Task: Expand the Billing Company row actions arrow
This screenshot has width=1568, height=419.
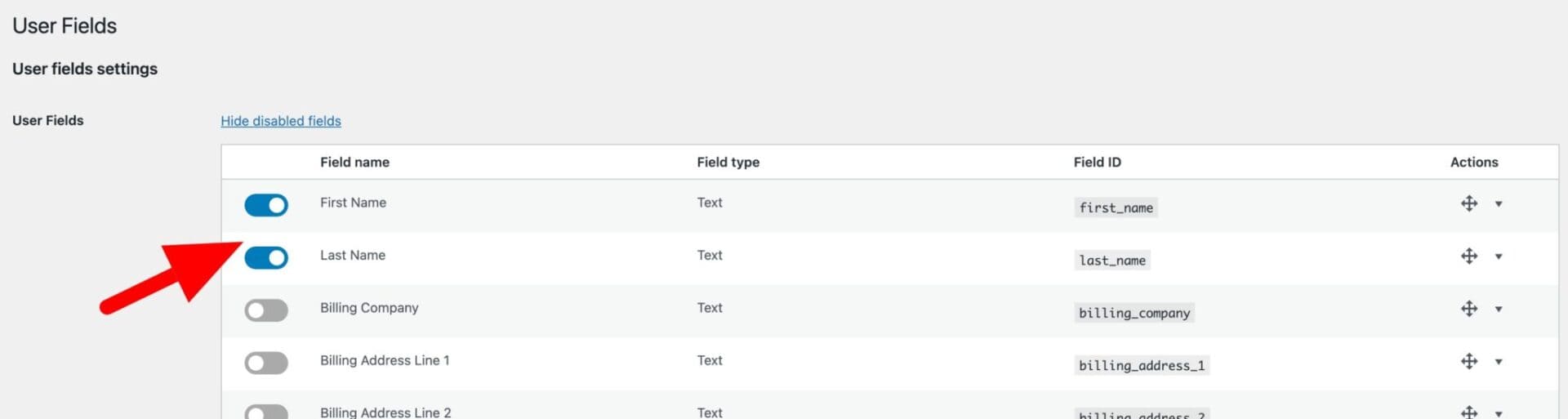Action: tap(1498, 309)
